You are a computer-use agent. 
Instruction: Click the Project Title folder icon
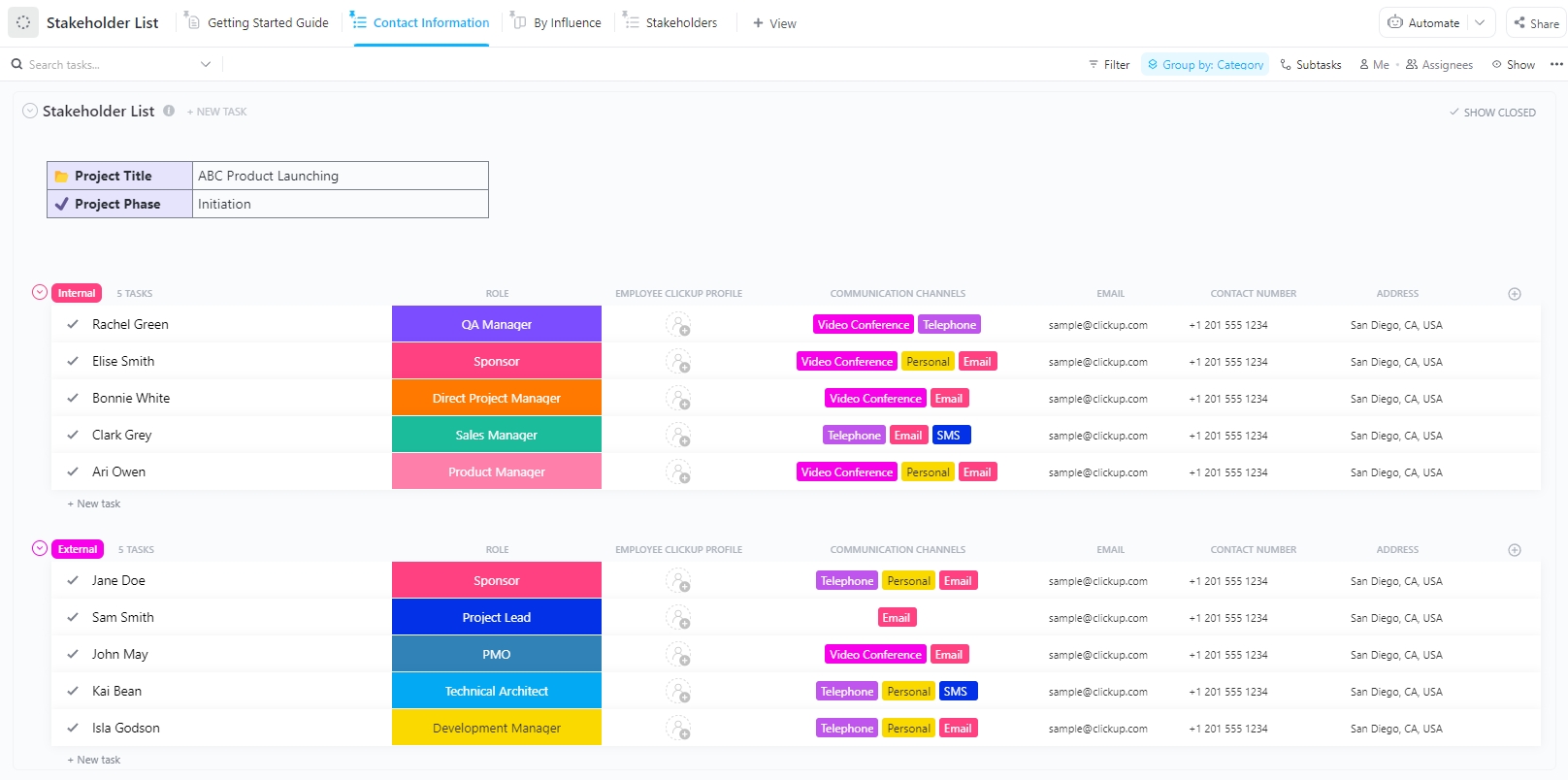(62, 177)
